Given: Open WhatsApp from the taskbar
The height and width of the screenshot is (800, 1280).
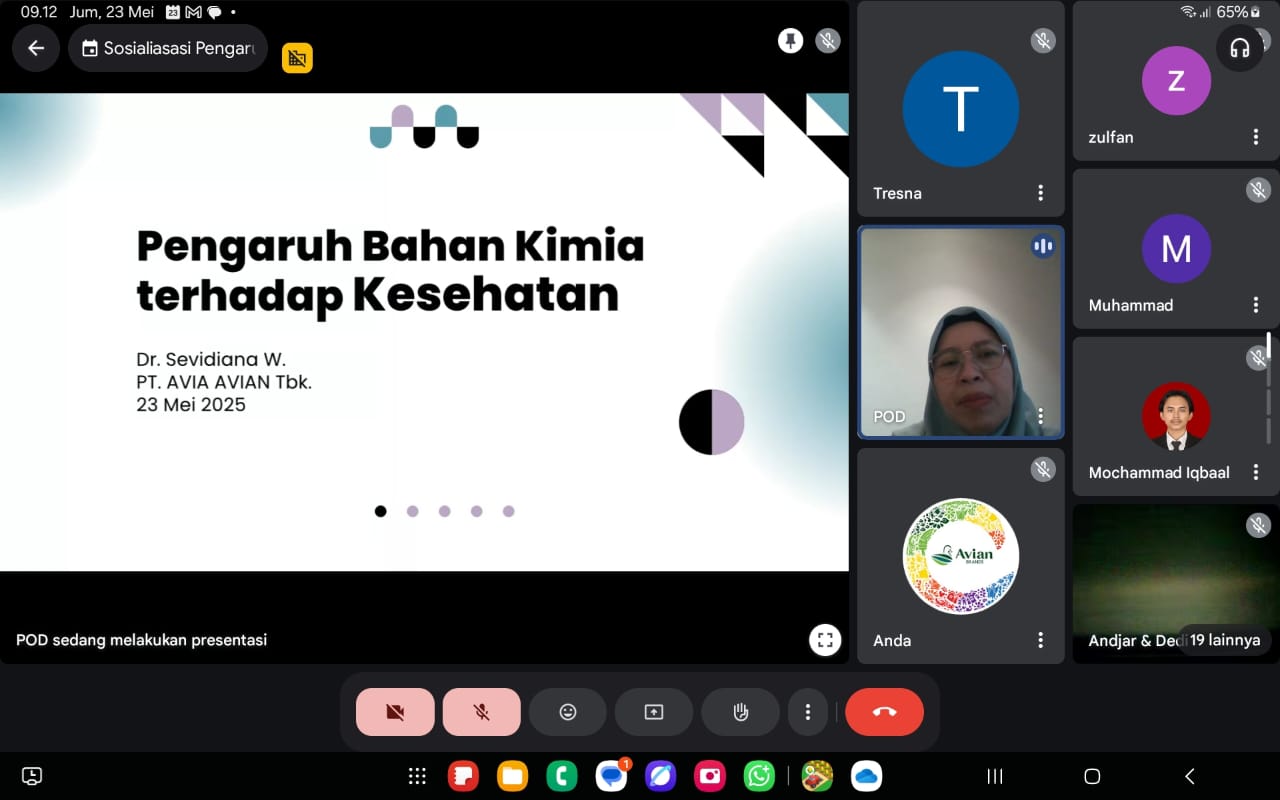Looking at the screenshot, I should [759, 776].
